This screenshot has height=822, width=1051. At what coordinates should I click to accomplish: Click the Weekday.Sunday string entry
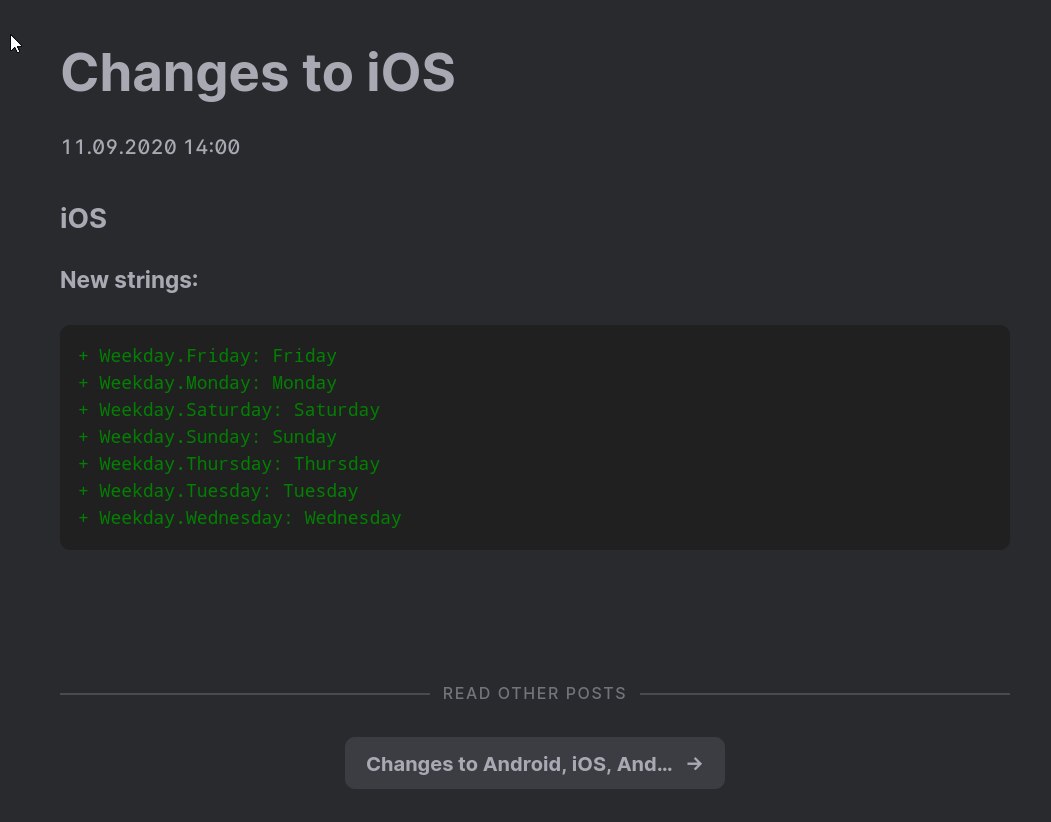click(x=217, y=437)
